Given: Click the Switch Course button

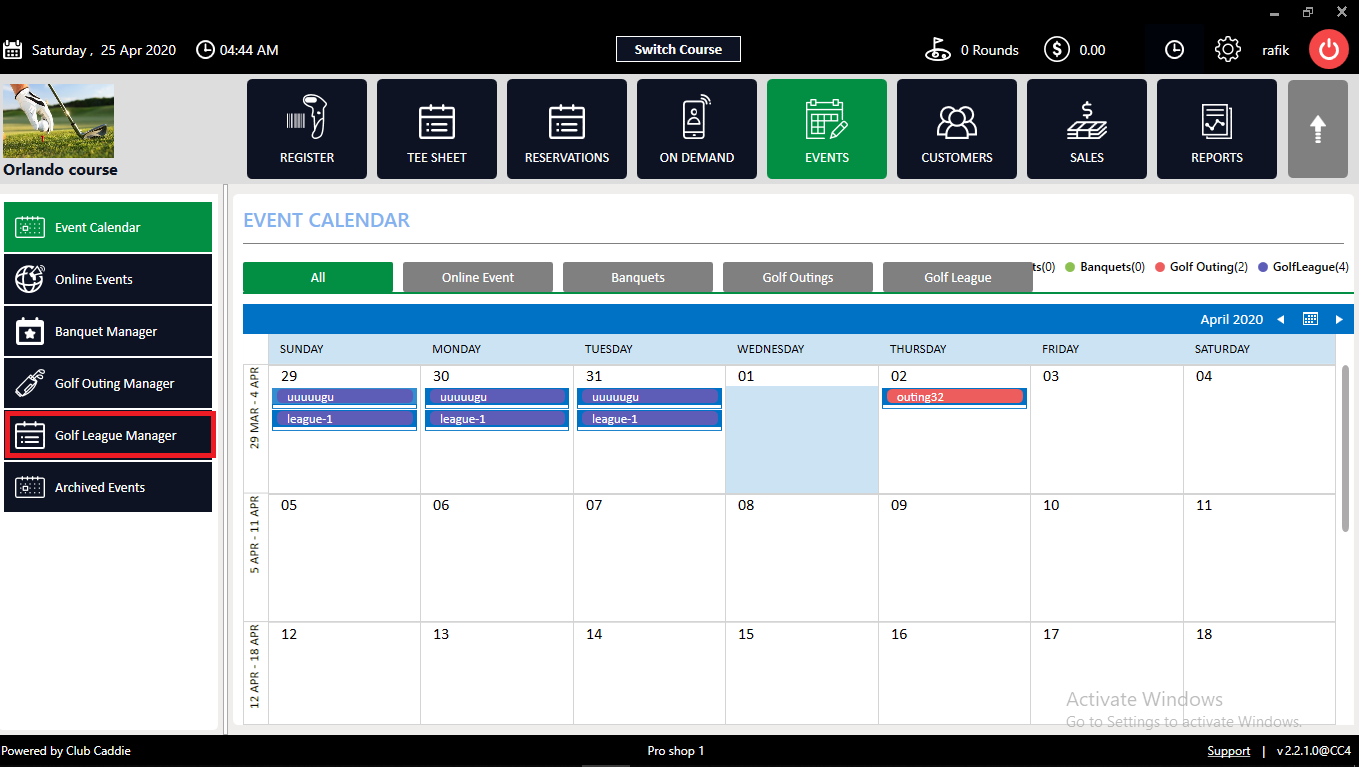Looking at the screenshot, I should click(678, 49).
